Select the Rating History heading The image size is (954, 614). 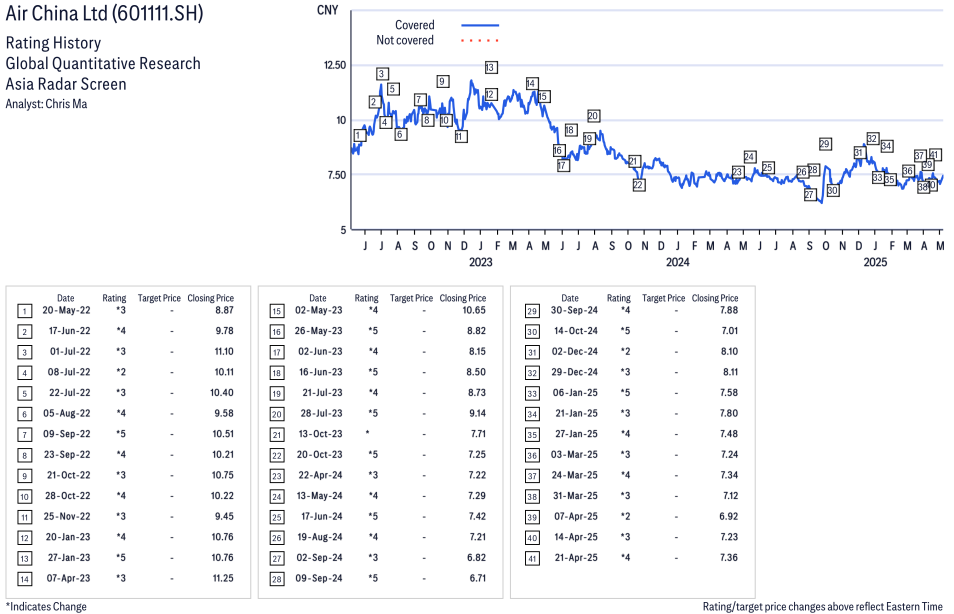(x=54, y=43)
